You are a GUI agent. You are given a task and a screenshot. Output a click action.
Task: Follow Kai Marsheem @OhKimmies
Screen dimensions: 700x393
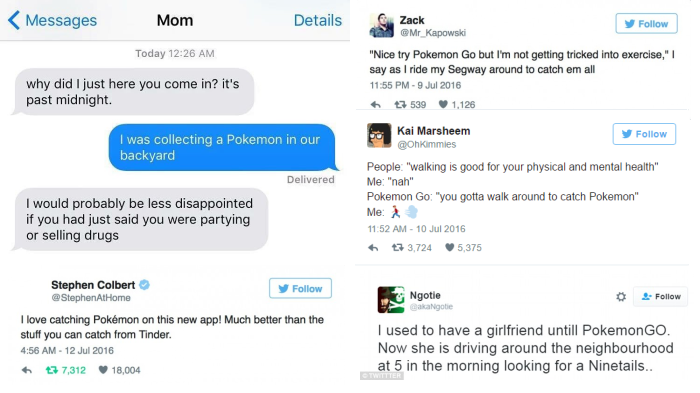tap(644, 134)
